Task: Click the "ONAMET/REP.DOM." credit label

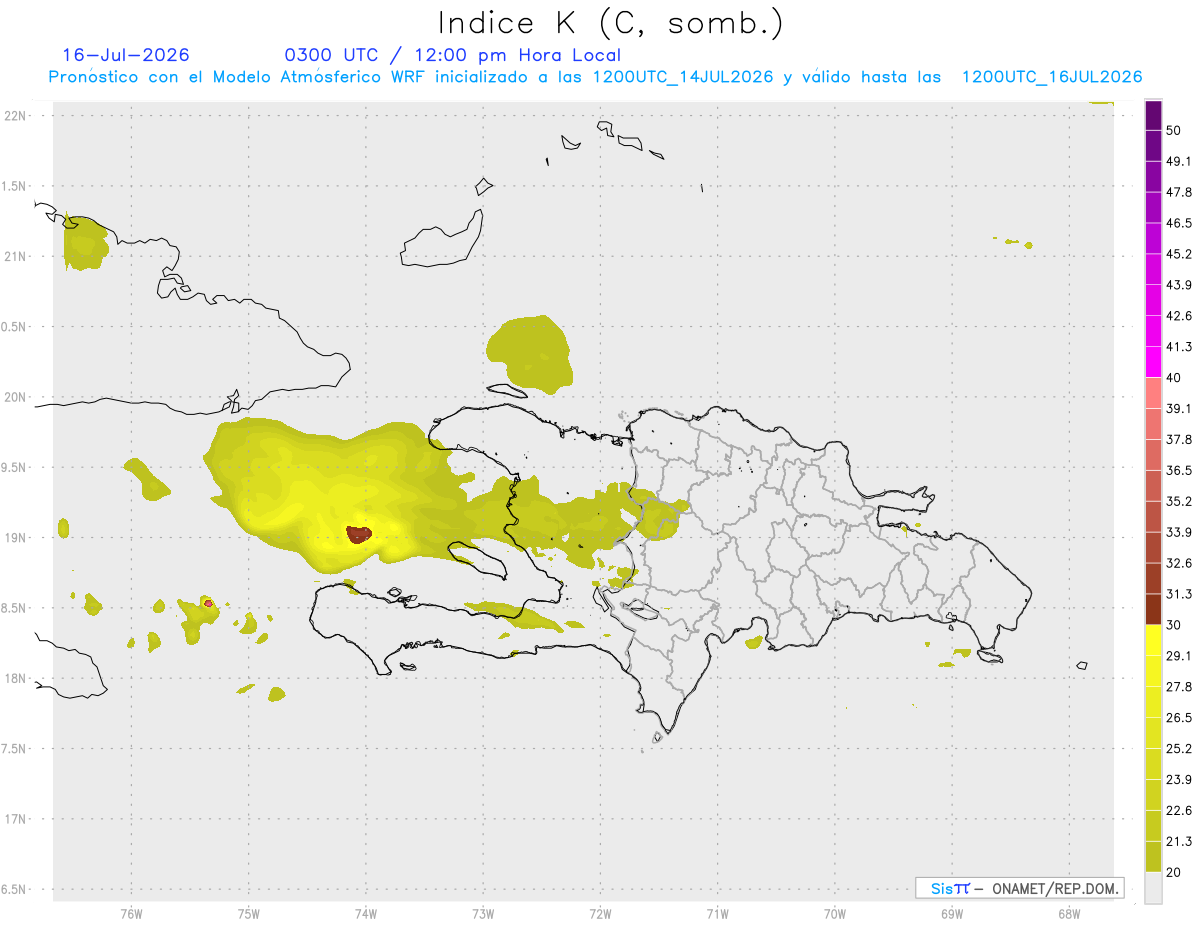Action: point(1053,888)
